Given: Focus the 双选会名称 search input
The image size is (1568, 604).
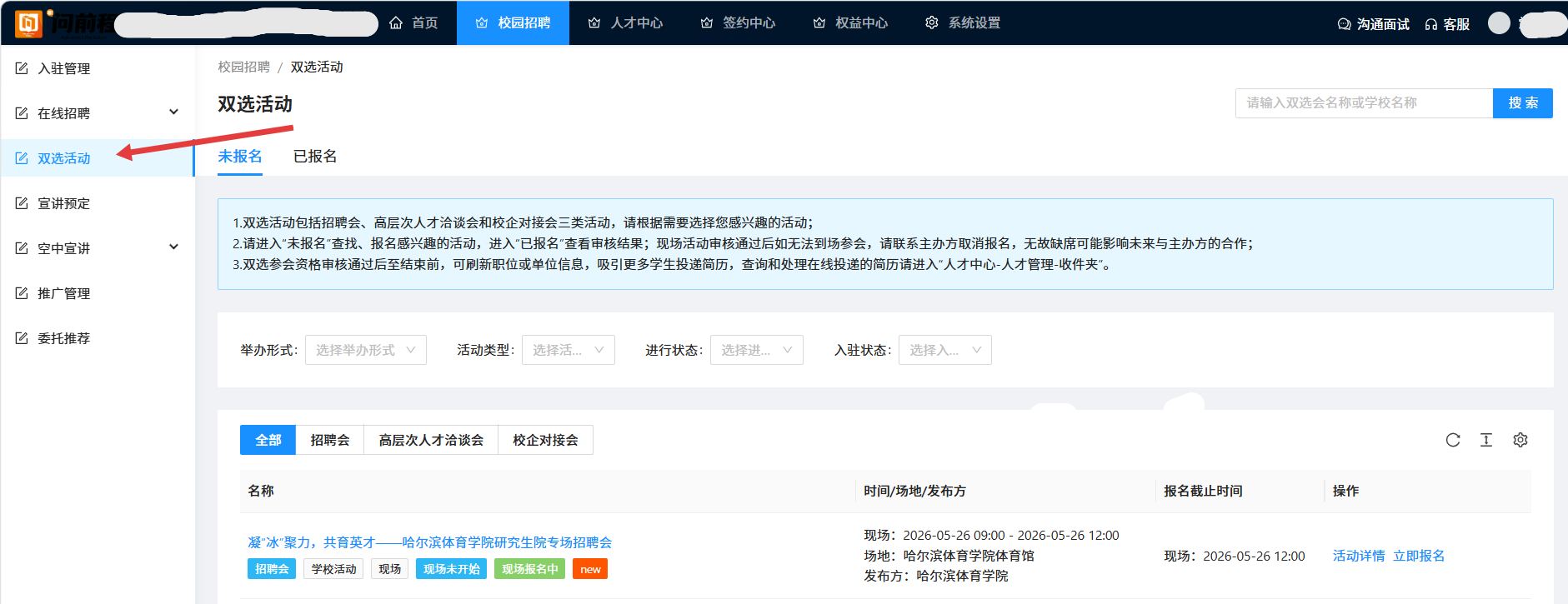Looking at the screenshot, I should [1364, 103].
